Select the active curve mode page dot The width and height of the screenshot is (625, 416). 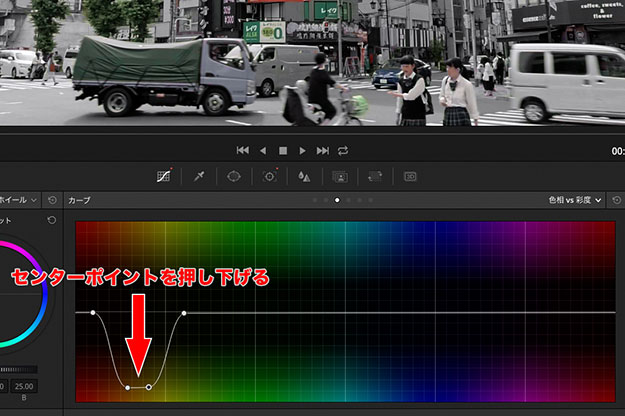point(337,200)
